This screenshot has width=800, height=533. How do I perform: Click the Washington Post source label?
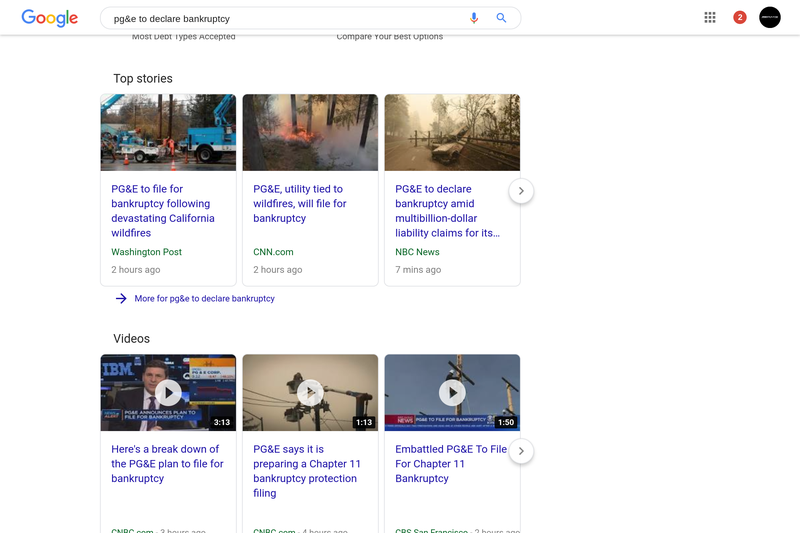[146, 252]
